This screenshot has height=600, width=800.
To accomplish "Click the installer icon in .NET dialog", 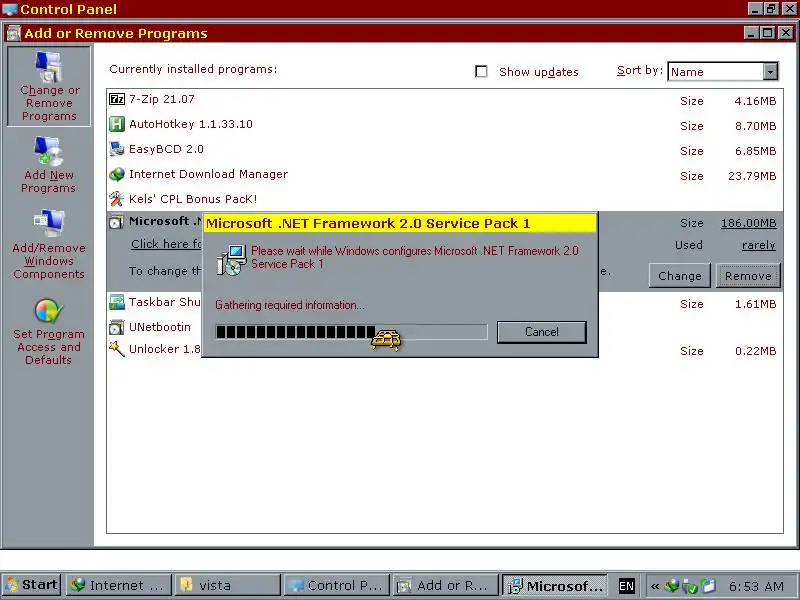I will pyautogui.click(x=232, y=260).
